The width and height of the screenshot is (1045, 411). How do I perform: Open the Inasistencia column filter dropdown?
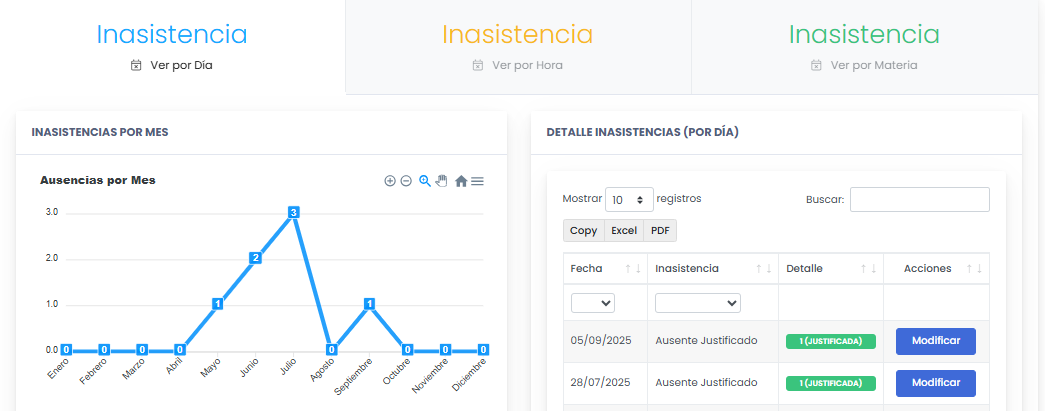698,303
